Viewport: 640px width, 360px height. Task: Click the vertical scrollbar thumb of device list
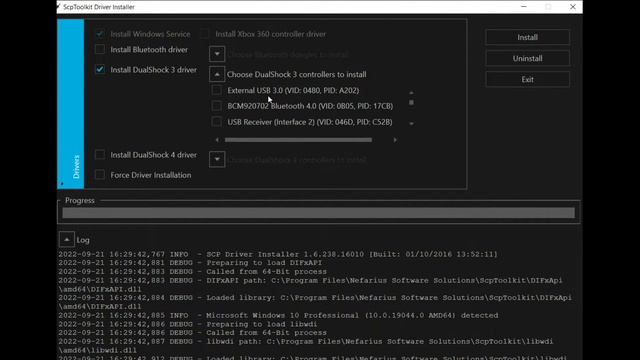tap(411, 102)
